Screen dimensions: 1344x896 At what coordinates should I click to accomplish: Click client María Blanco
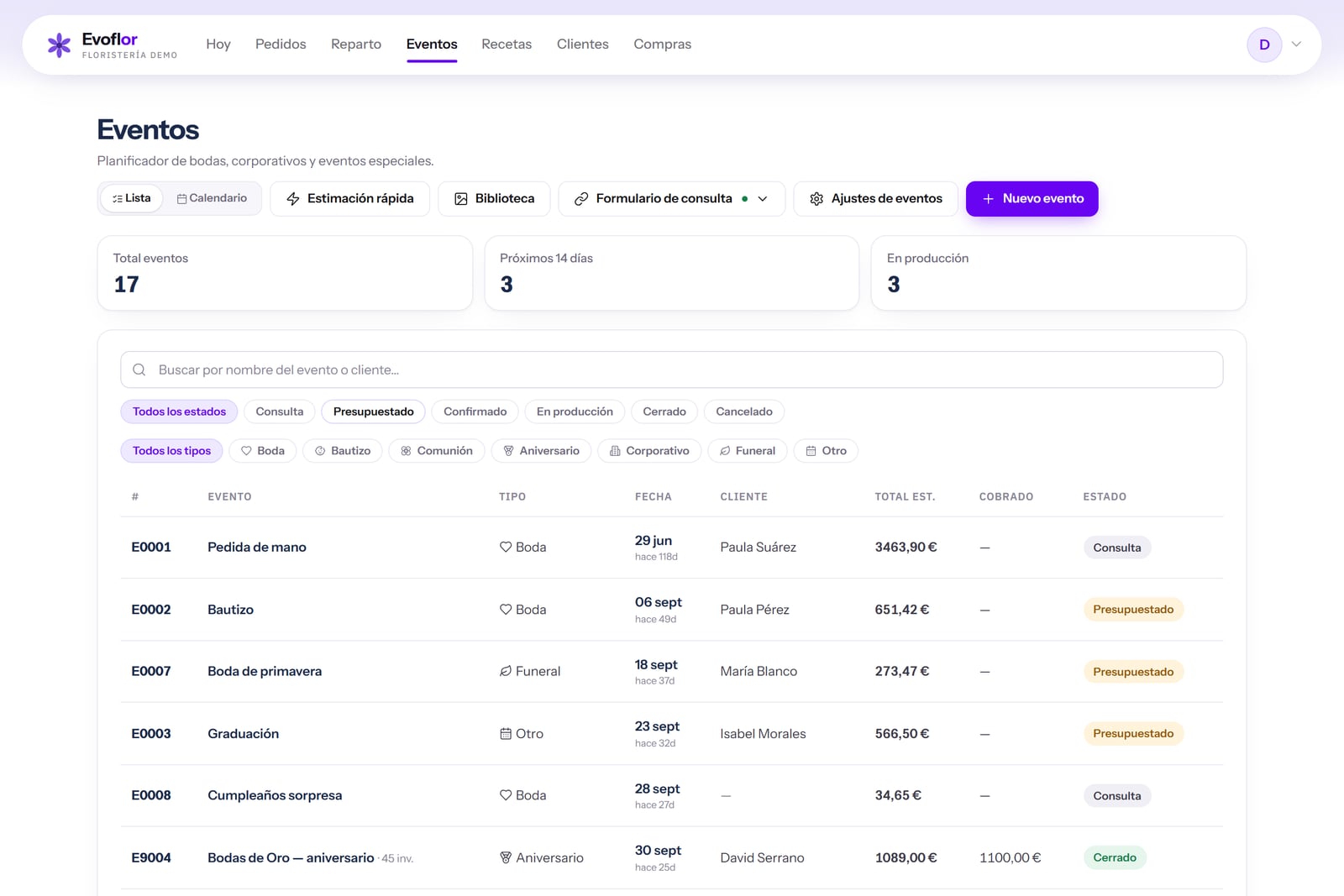point(759,672)
